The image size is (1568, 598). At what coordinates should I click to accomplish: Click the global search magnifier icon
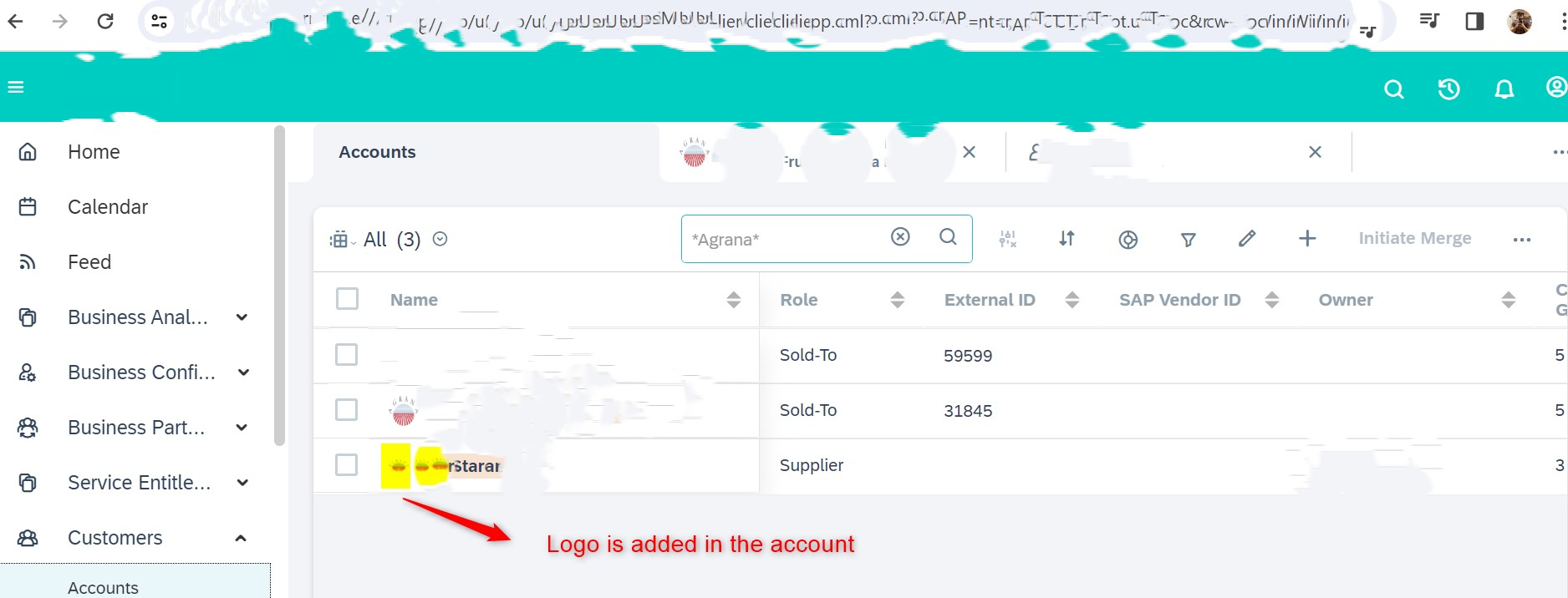click(1393, 89)
